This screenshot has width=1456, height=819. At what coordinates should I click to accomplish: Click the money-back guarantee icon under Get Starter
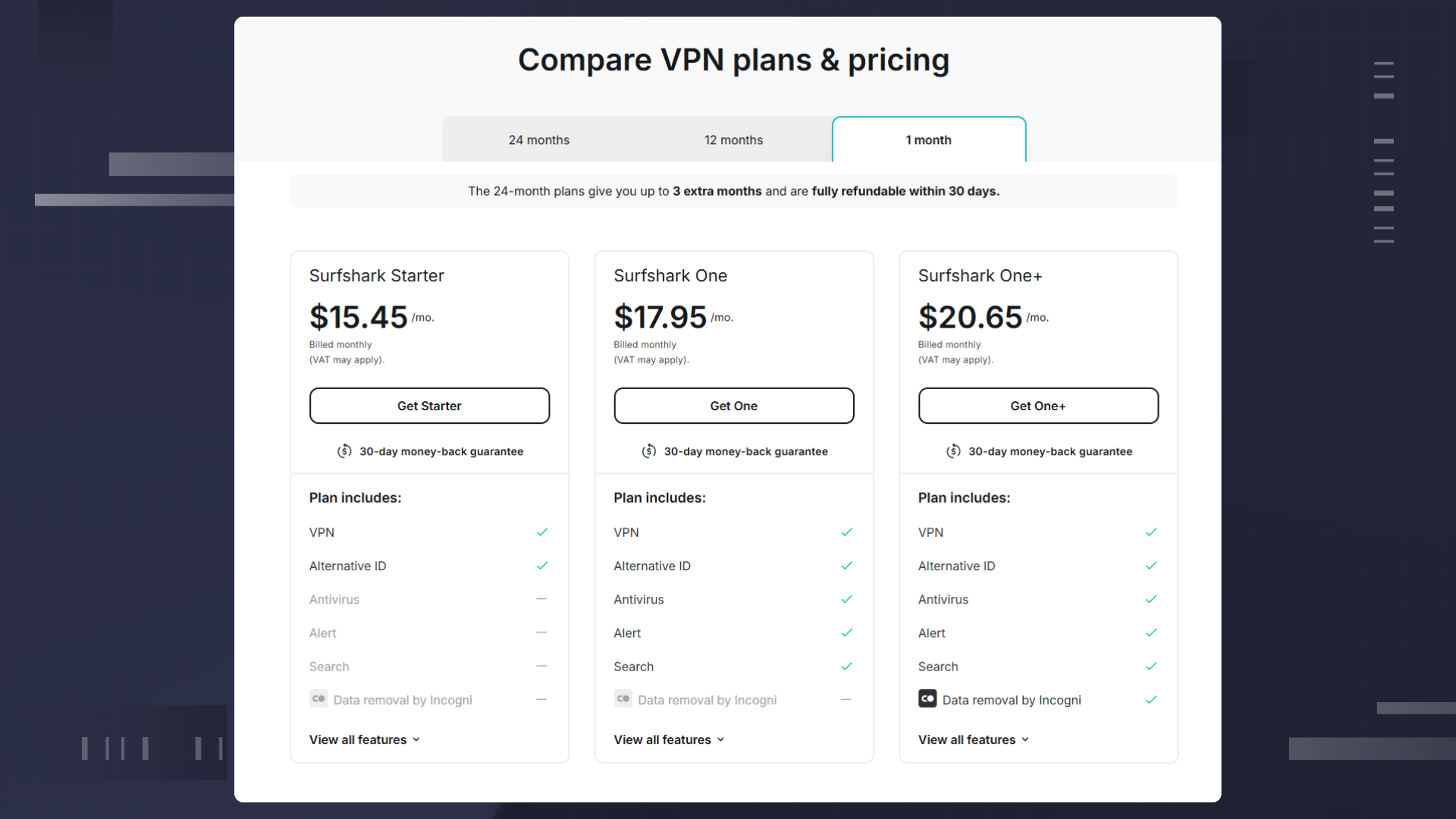[344, 451]
